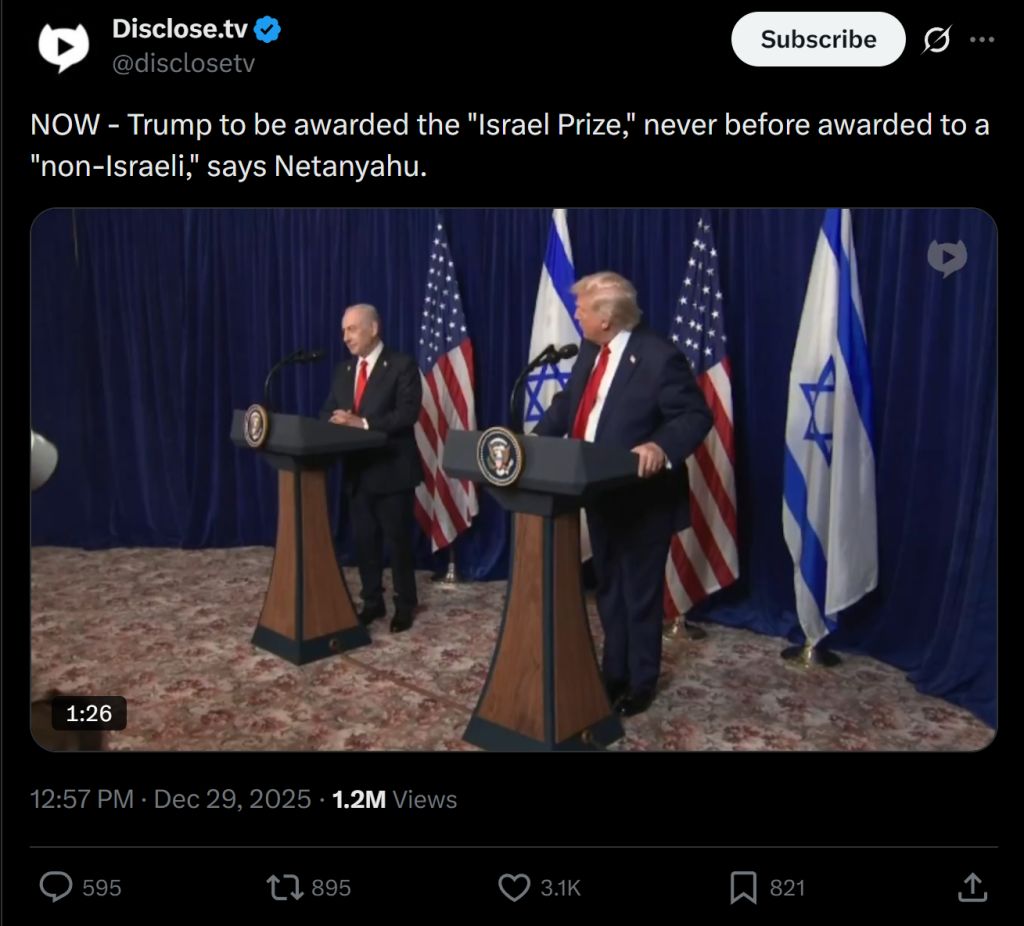Click the 3.1K likes count
Screen dimensions: 1024x926
click(560, 888)
